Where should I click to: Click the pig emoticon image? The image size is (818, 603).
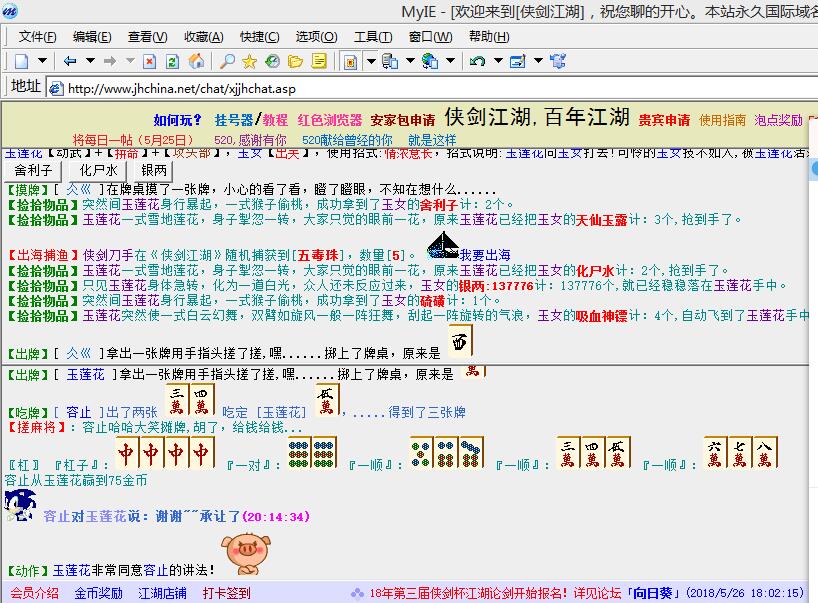(246, 554)
